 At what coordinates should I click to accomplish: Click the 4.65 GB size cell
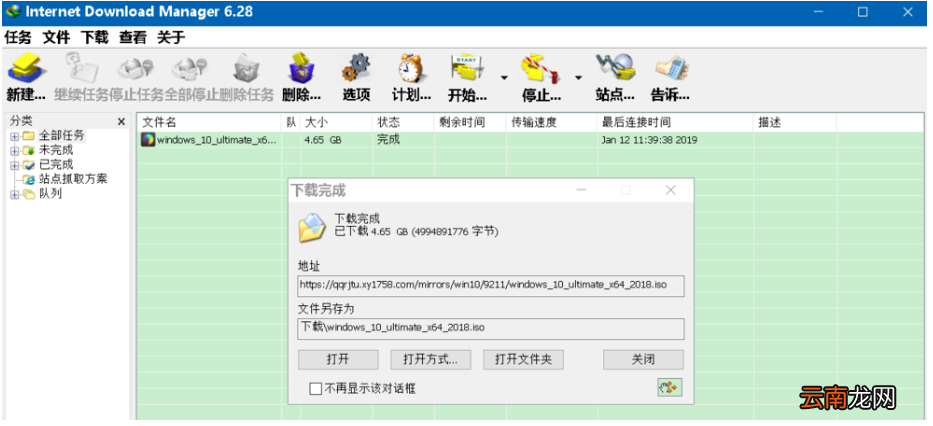click(x=325, y=140)
